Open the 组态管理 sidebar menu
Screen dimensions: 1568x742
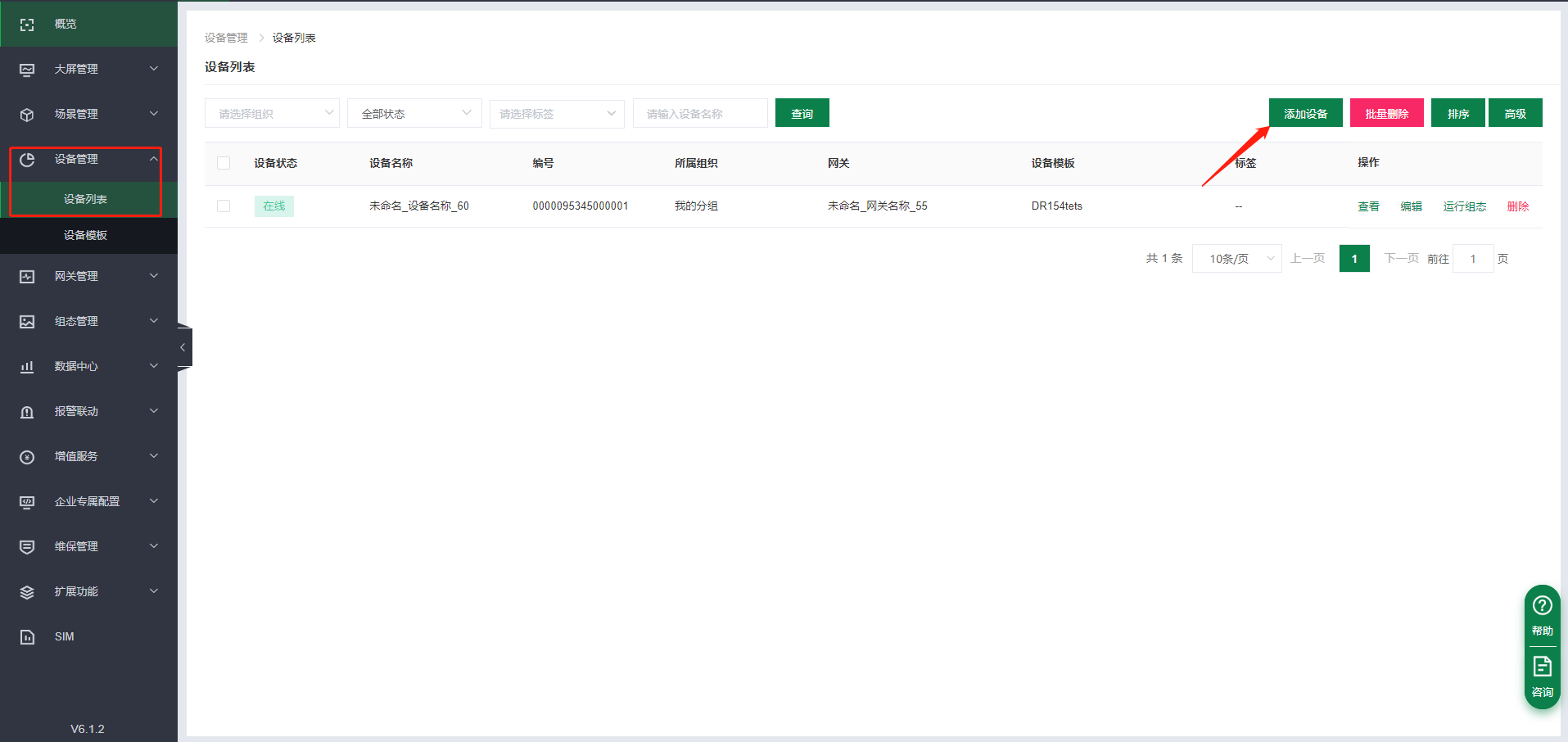point(76,321)
